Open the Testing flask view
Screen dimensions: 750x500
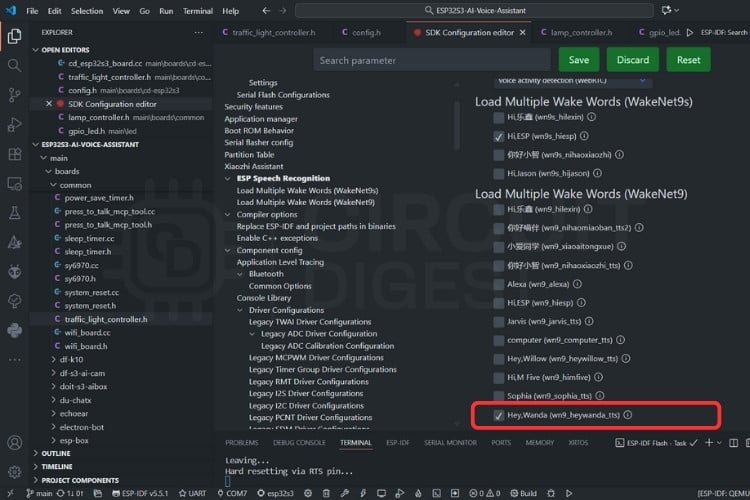(x=14, y=213)
